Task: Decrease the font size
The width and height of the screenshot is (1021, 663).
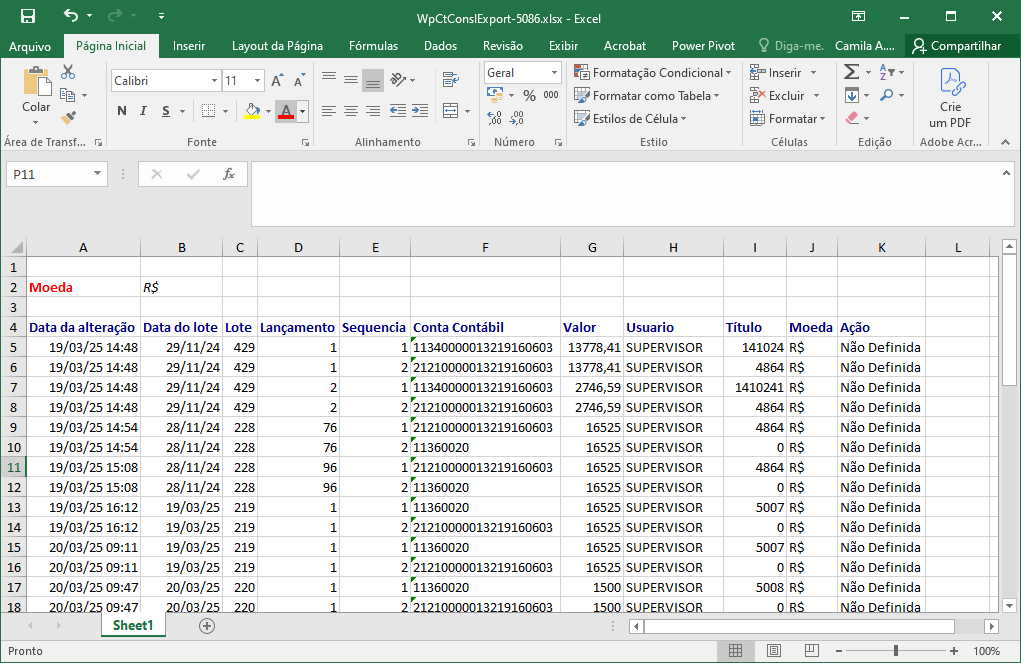Action: [299, 81]
